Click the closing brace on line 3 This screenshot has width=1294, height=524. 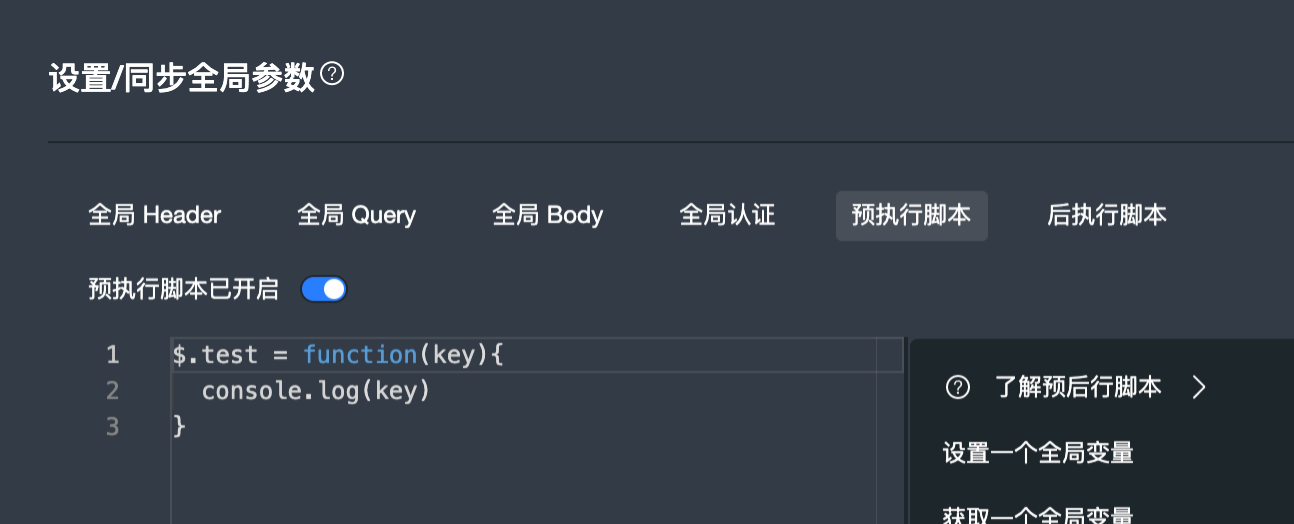(179, 427)
